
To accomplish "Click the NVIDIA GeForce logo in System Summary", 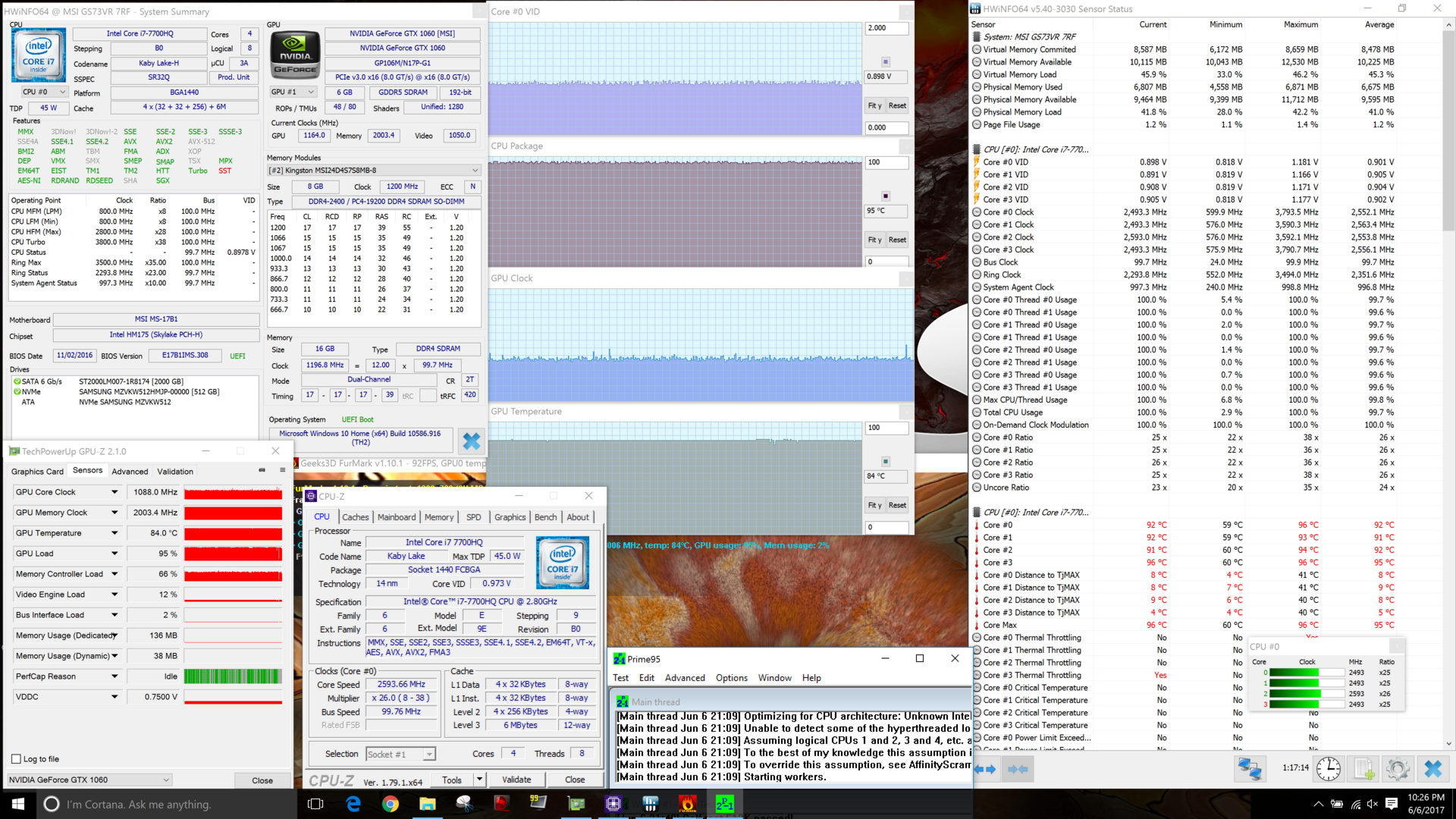I will [295, 53].
